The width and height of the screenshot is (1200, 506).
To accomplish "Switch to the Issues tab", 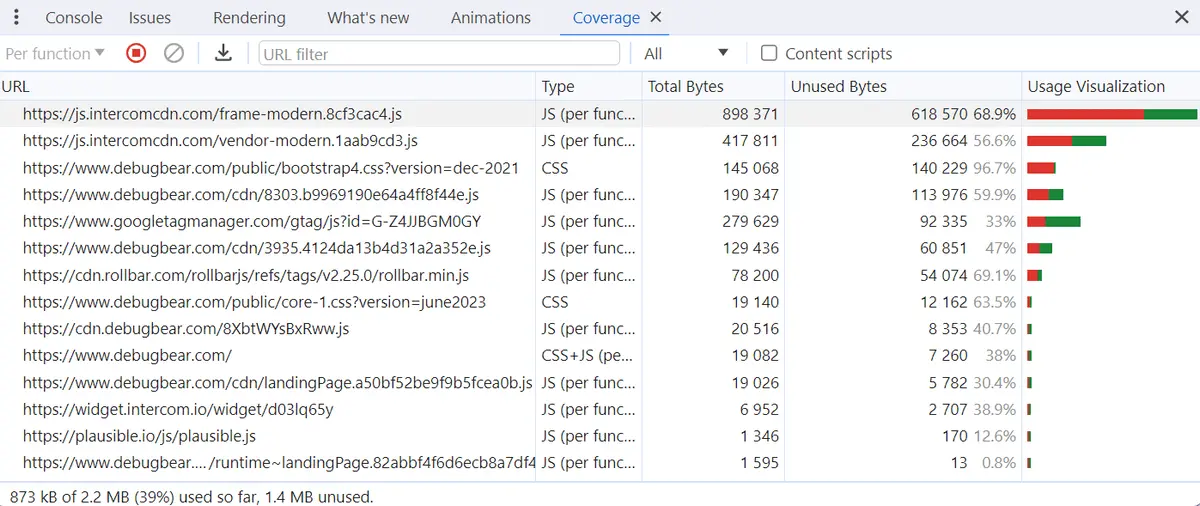I will point(150,17).
